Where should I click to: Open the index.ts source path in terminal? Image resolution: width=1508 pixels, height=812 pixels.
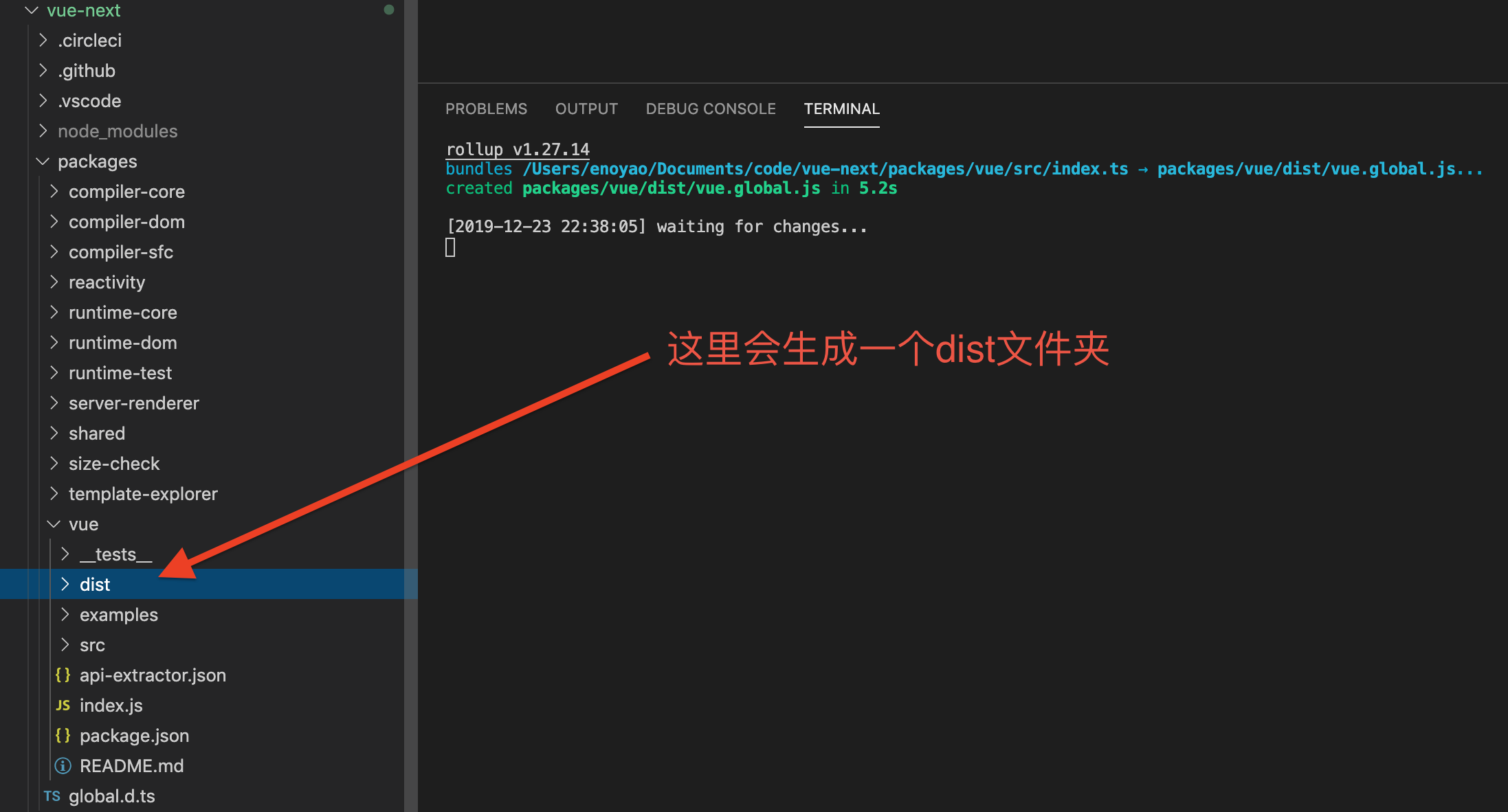(825, 169)
